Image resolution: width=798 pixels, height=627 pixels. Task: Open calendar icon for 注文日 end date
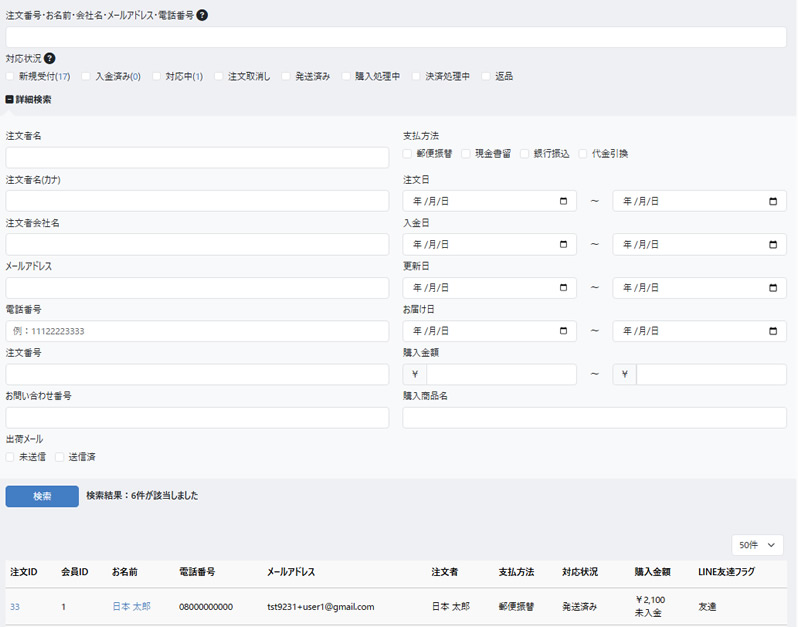[773, 201]
